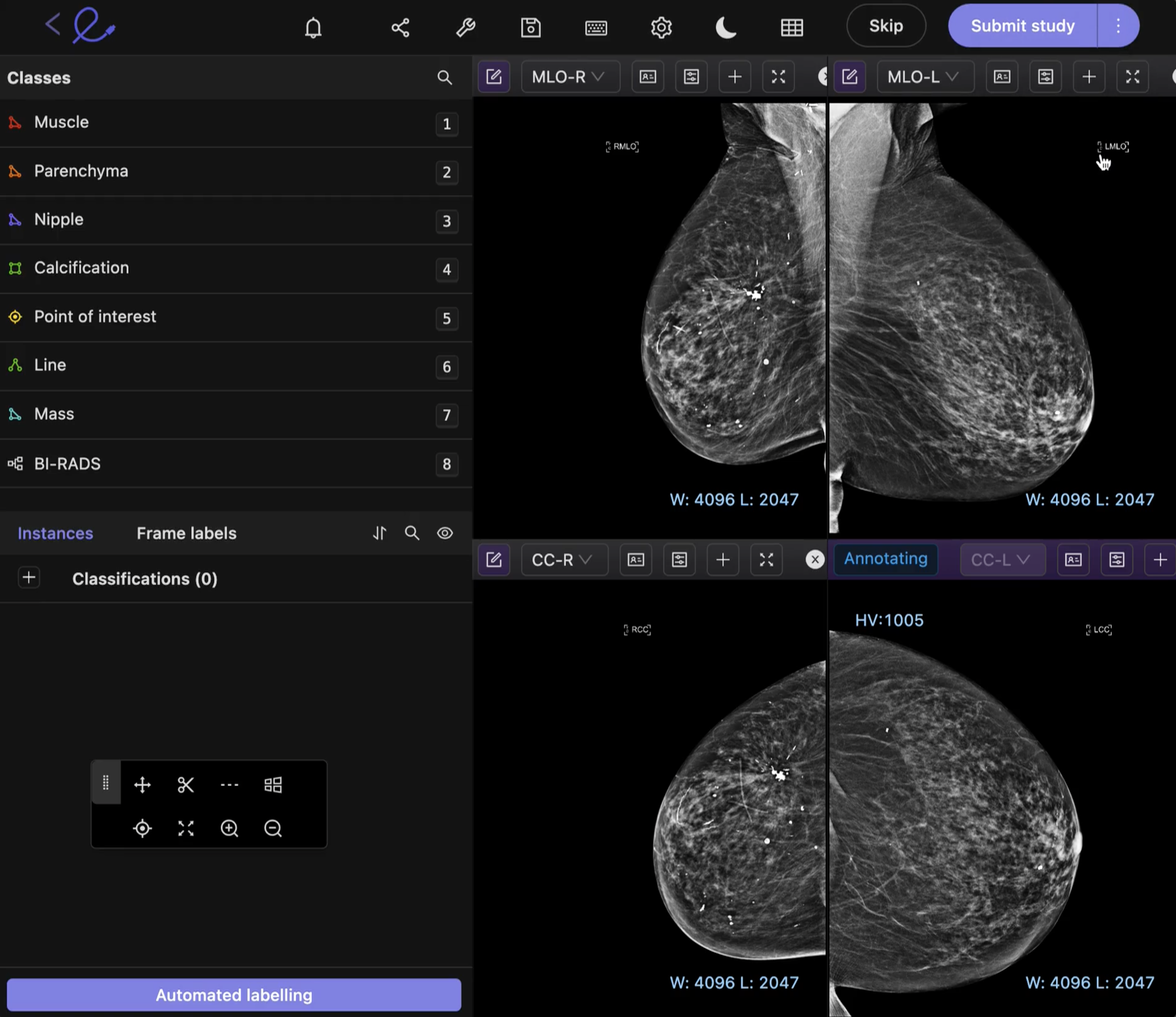Viewport: 1176px width, 1017px height.
Task: Select the scissors cut tool
Action: click(186, 785)
